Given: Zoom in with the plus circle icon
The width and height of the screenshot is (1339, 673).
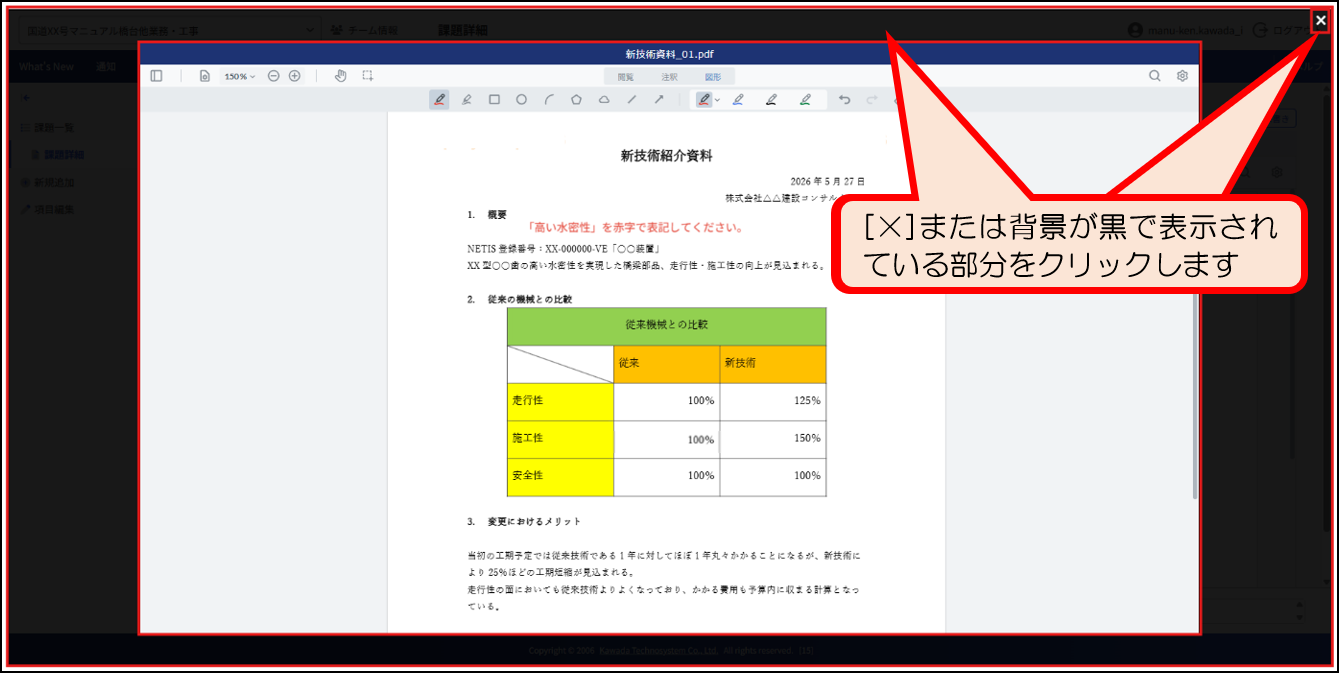Looking at the screenshot, I should pyautogui.click(x=294, y=76).
